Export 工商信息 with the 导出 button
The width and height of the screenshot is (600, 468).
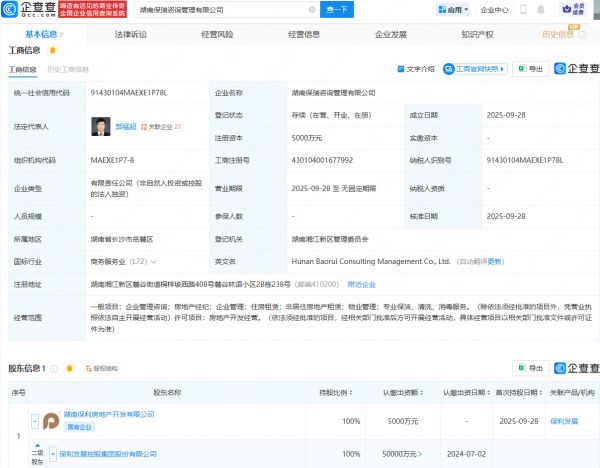point(531,69)
